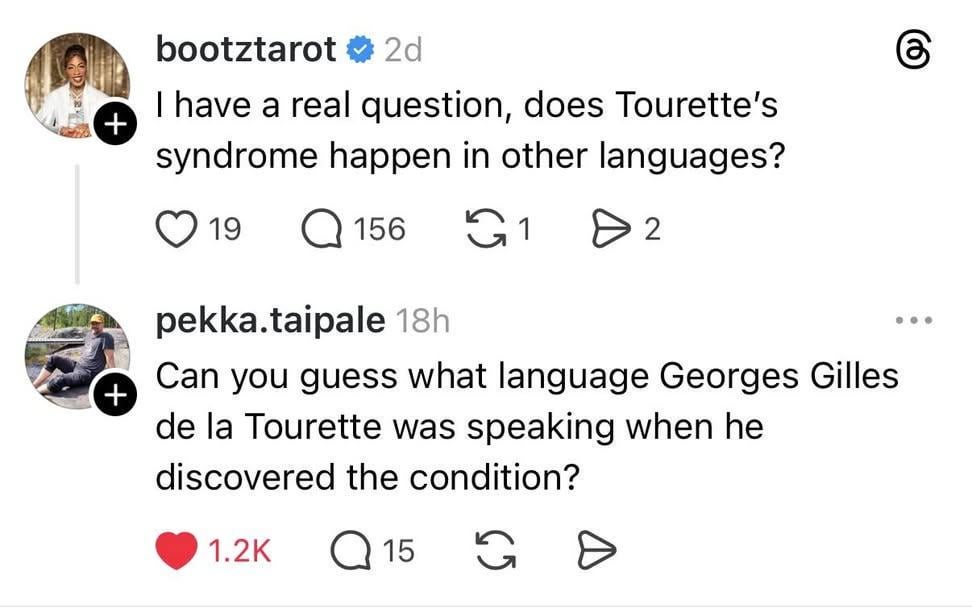Like the bootztarot post with heart icon
Viewport: 972px width, 613px height.
click(x=178, y=230)
